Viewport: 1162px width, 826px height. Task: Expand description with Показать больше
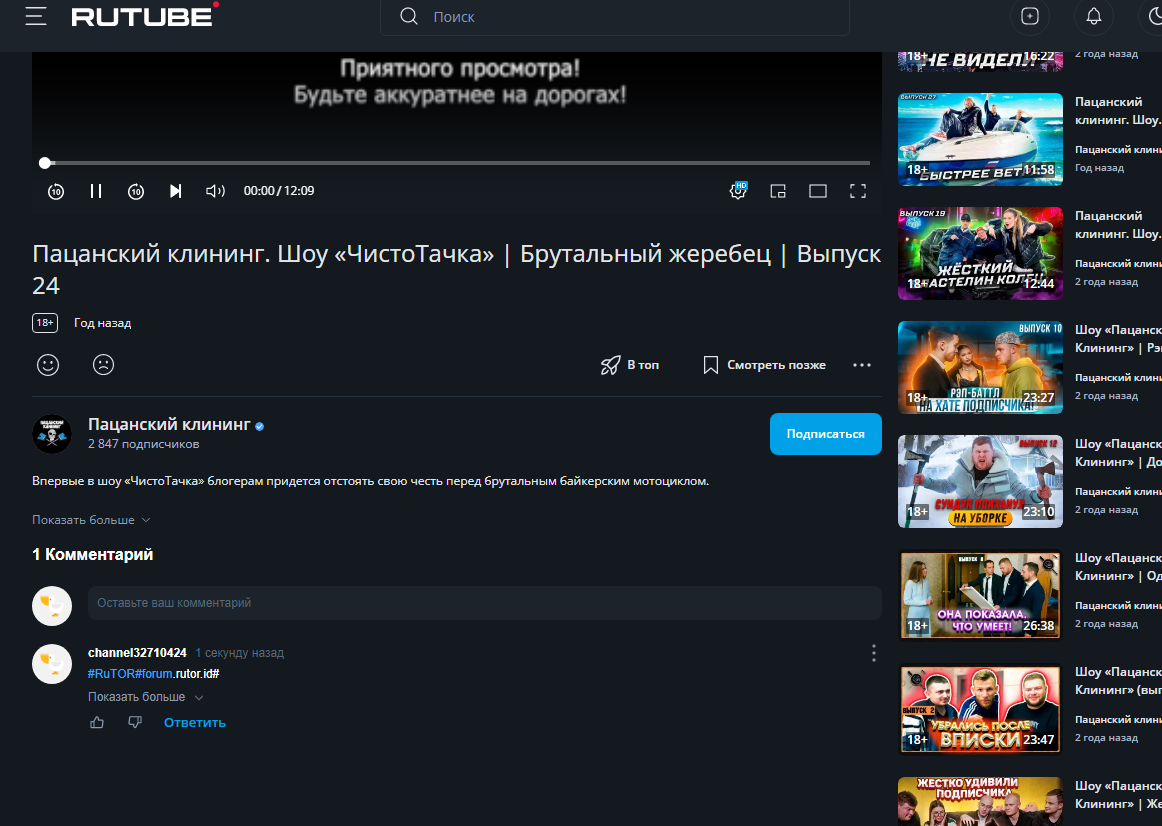click(x=91, y=520)
